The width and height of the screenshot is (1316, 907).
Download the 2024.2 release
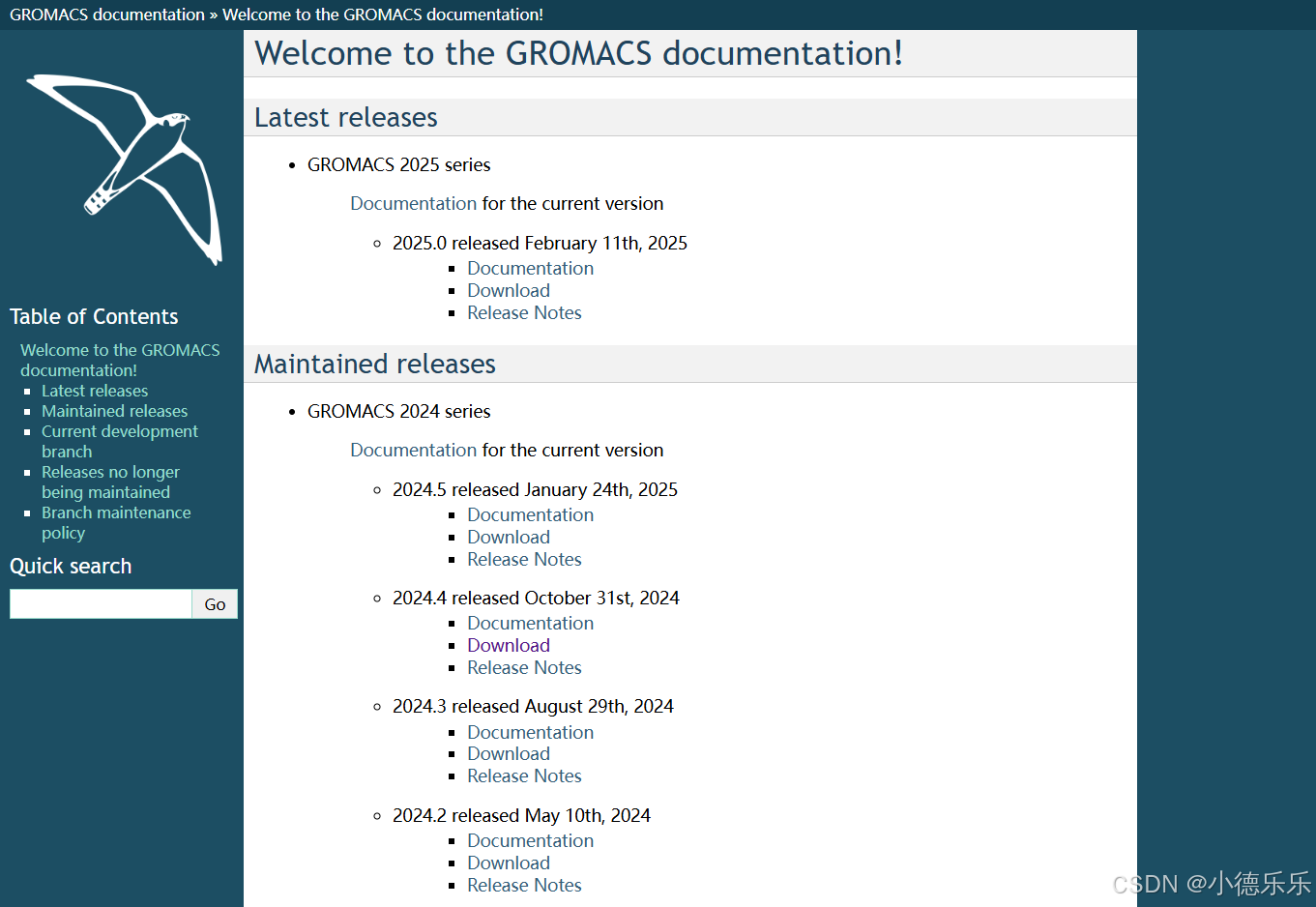pyautogui.click(x=509, y=863)
